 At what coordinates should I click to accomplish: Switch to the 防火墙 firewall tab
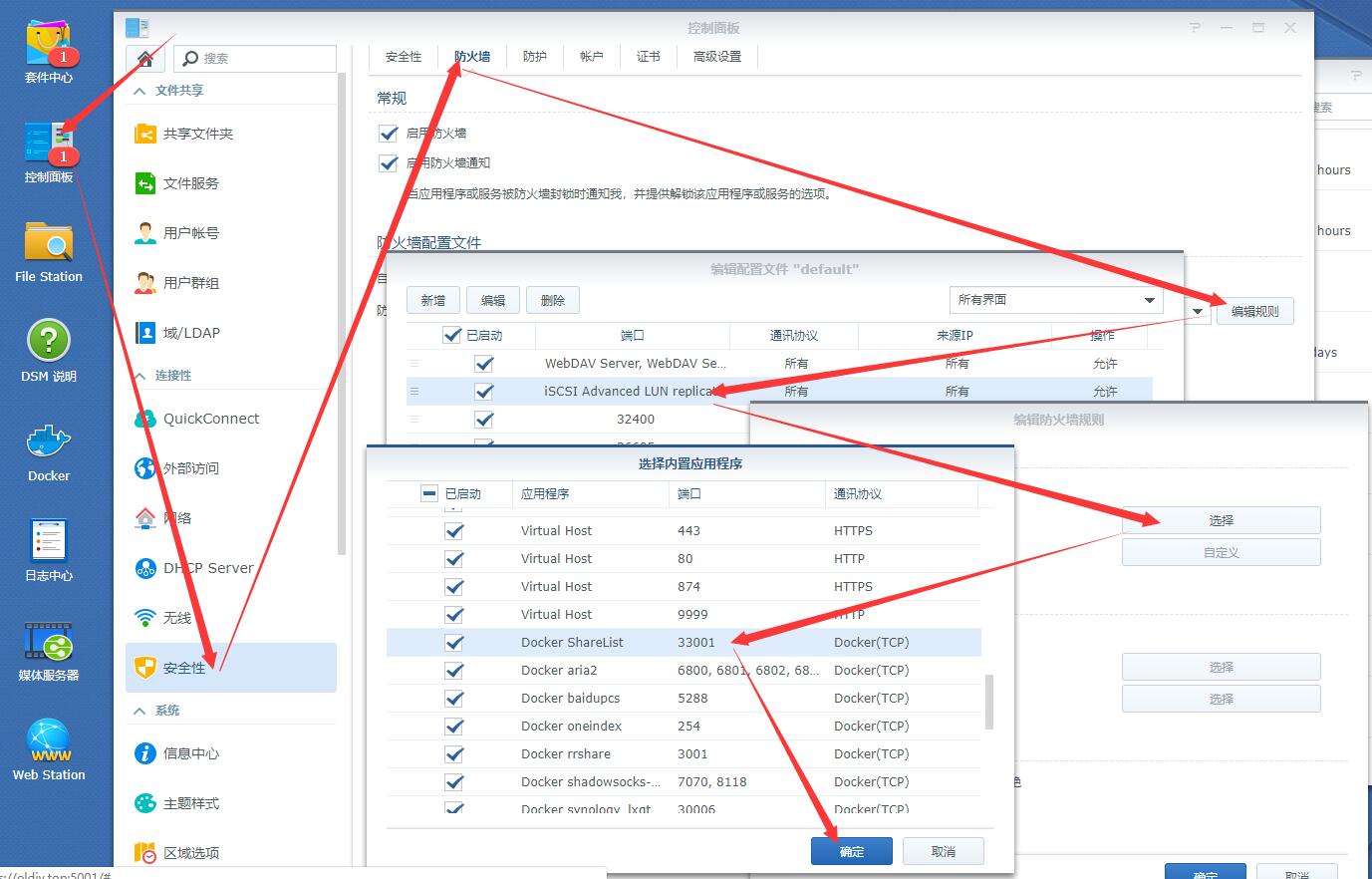pyautogui.click(x=472, y=57)
